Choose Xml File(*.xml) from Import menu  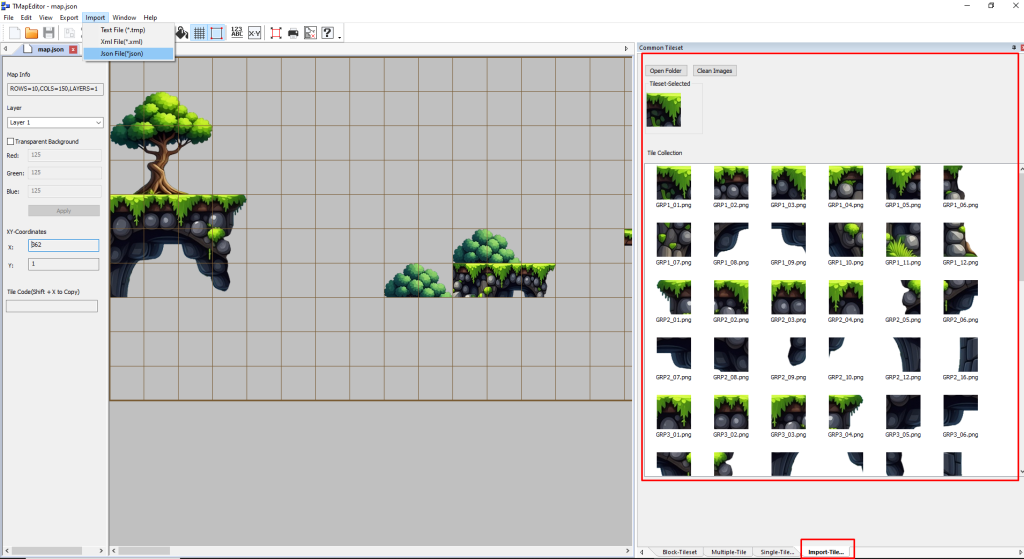click(x=122, y=41)
